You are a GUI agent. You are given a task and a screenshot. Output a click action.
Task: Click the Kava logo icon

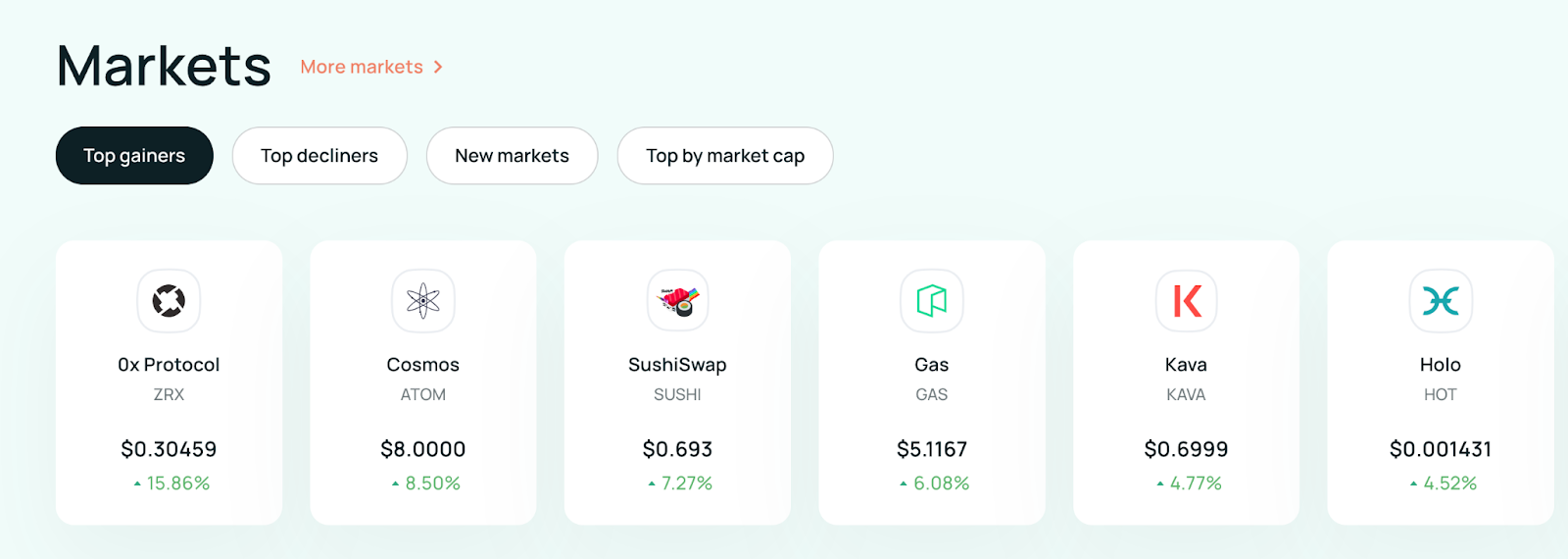(1186, 301)
